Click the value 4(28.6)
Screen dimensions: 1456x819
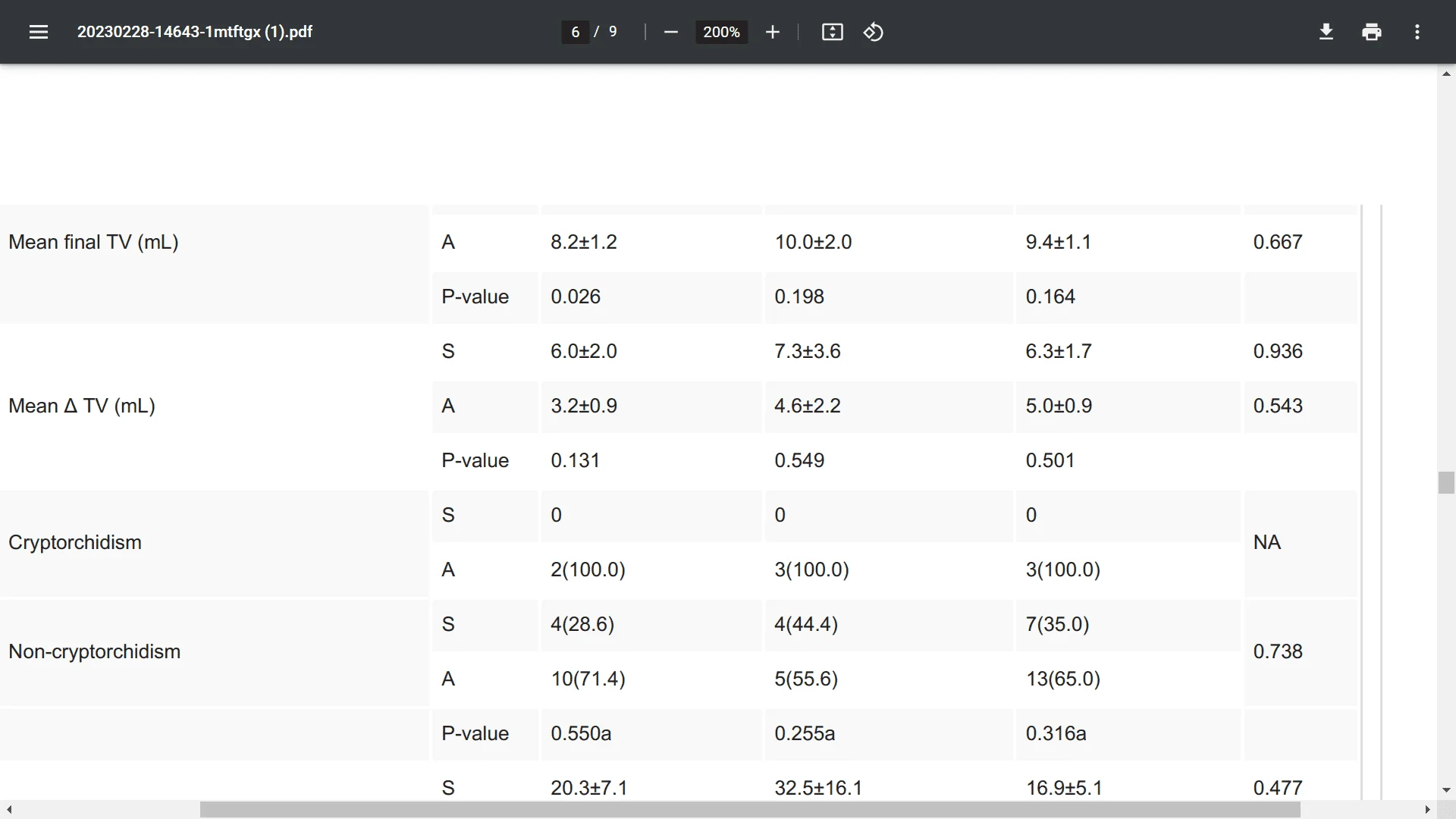coord(582,624)
